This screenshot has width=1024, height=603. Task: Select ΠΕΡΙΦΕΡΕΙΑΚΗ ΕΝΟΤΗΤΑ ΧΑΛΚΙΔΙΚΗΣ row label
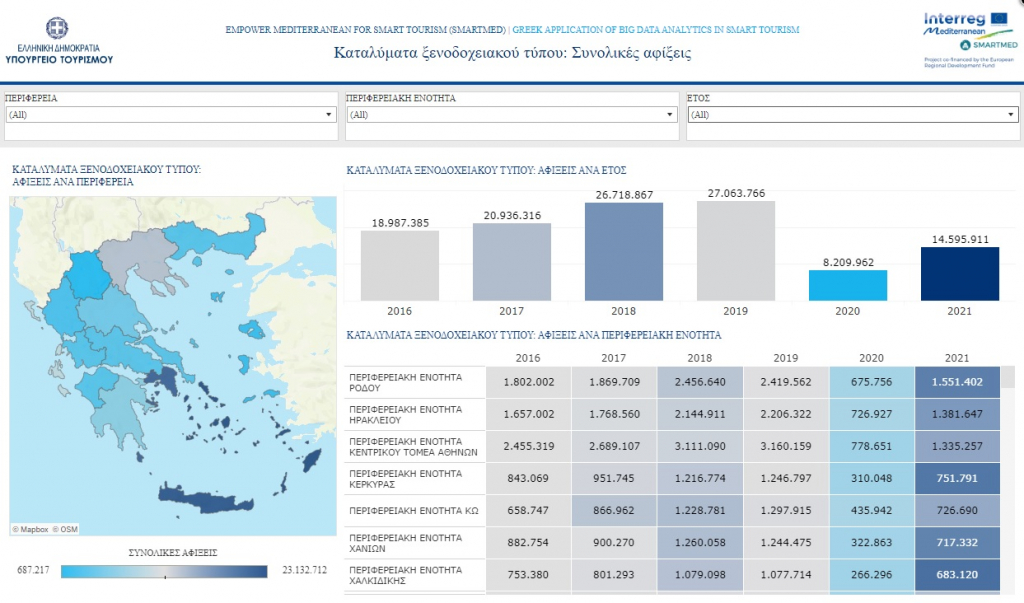tap(414, 575)
